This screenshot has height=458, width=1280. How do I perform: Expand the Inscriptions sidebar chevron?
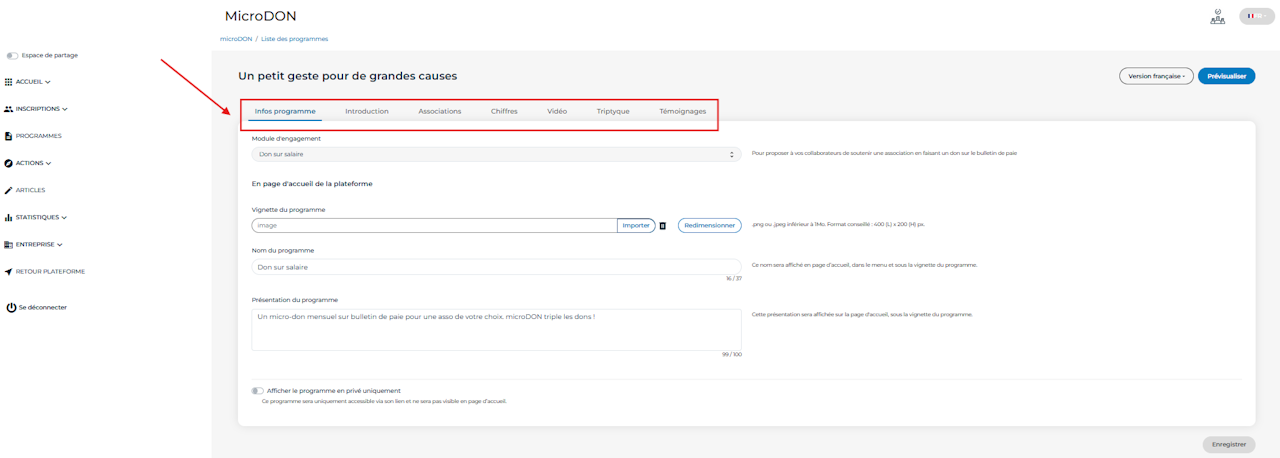[x=65, y=109]
